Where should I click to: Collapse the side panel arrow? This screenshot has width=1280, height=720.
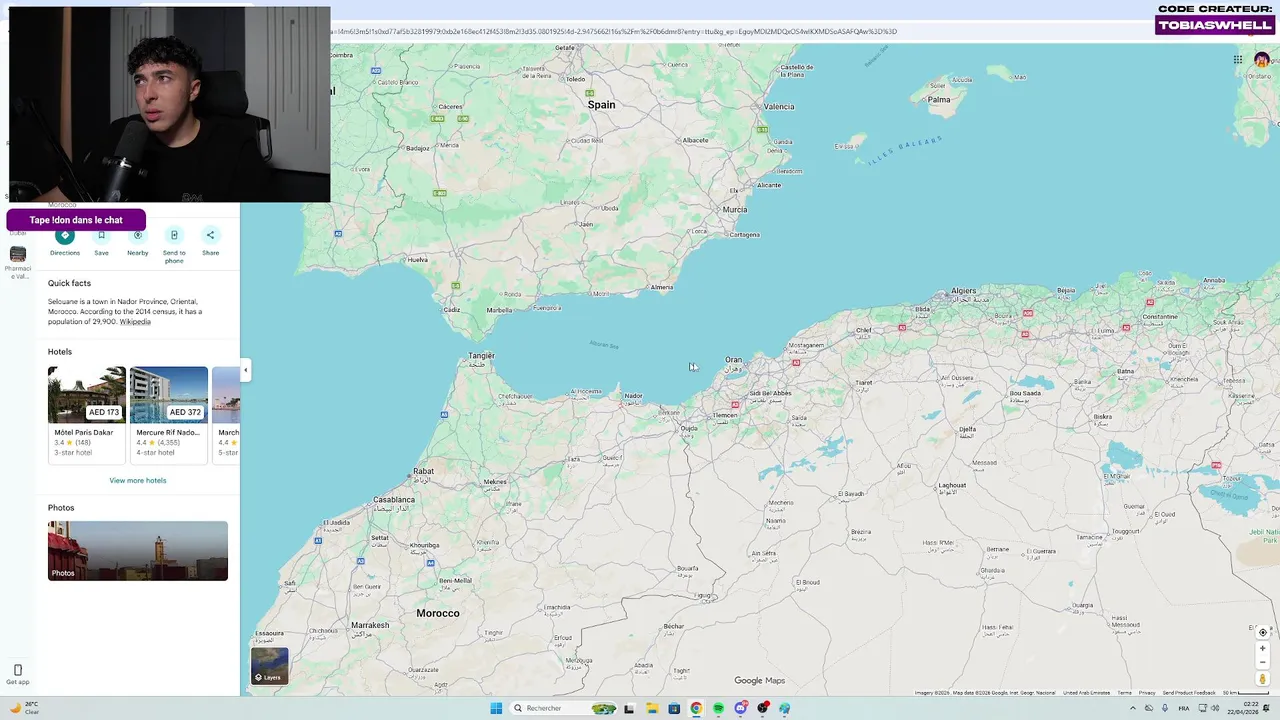click(245, 370)
